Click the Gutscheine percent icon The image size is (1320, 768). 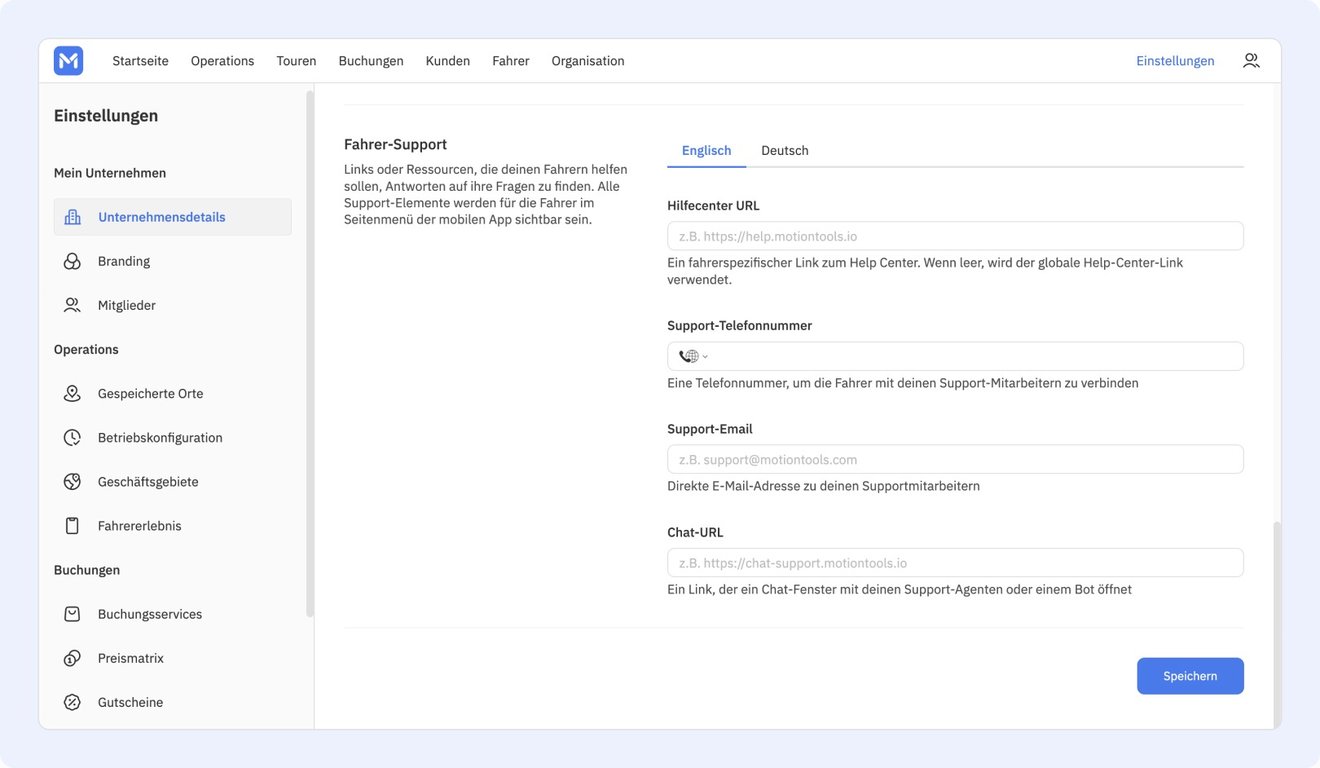(x=72, y=702)
